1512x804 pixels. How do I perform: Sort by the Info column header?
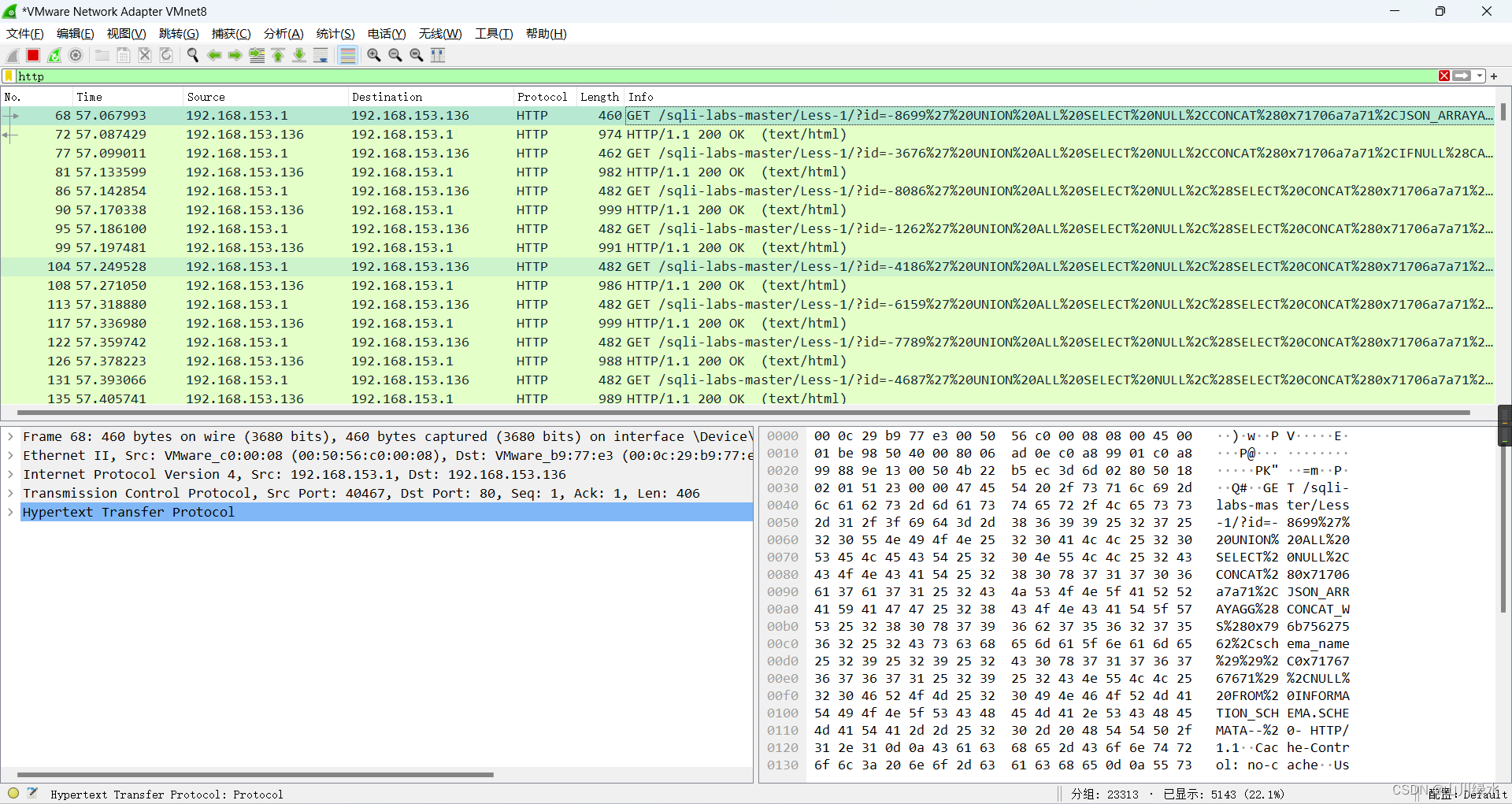click(x=1059, y=97)
